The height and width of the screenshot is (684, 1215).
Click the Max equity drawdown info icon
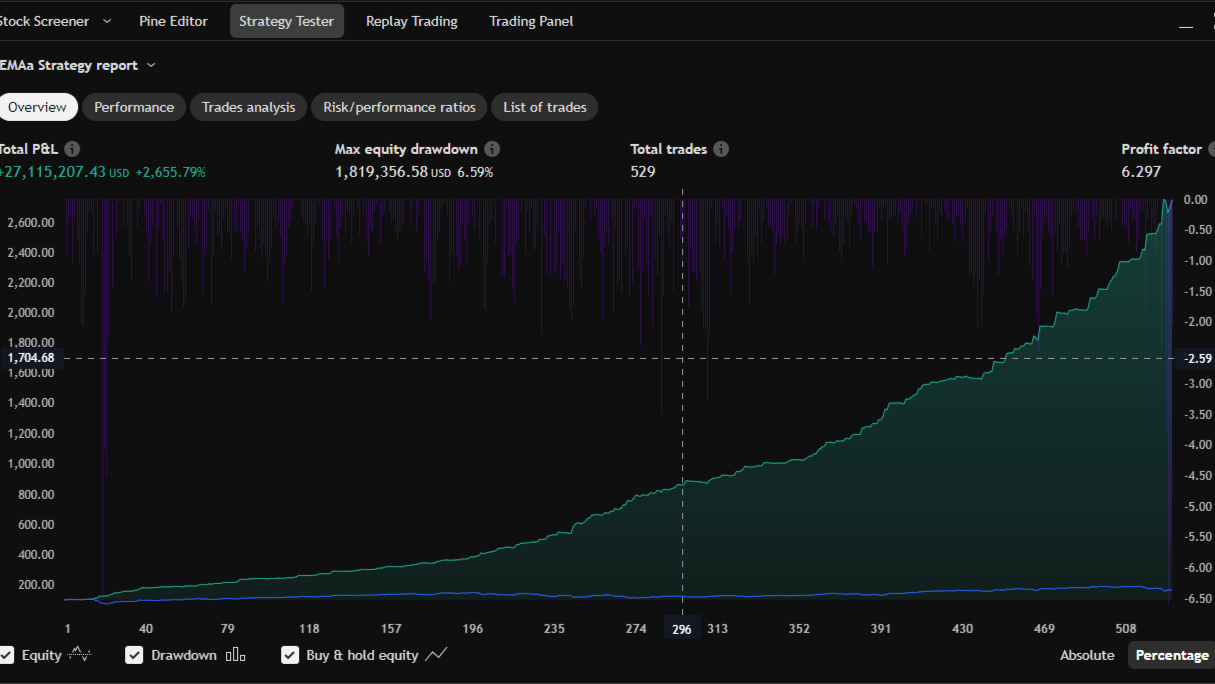[x=492, y=149]
